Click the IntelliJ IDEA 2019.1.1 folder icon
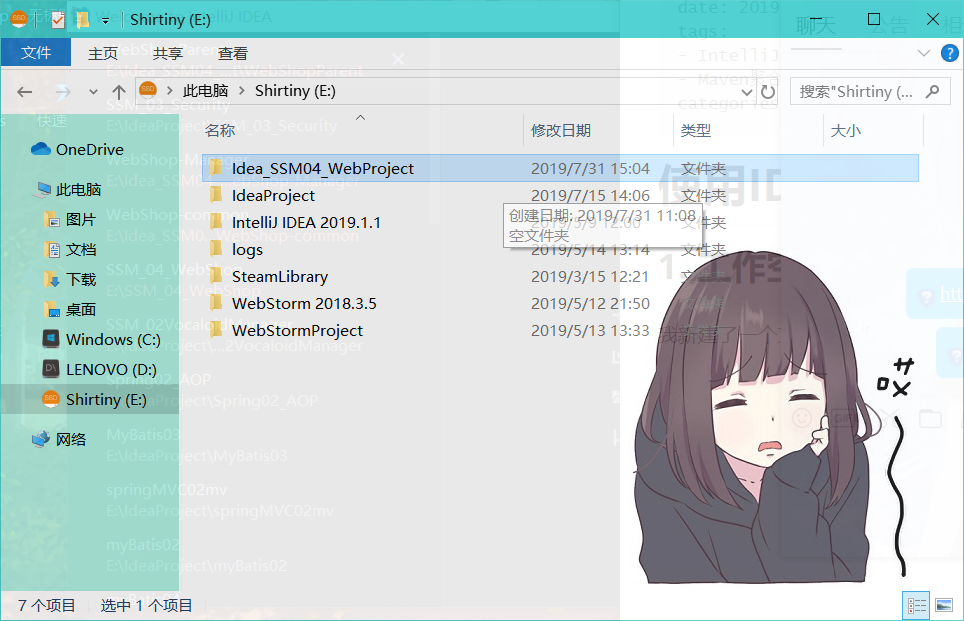This screenshot has width=964, height=621. point(216,222)
